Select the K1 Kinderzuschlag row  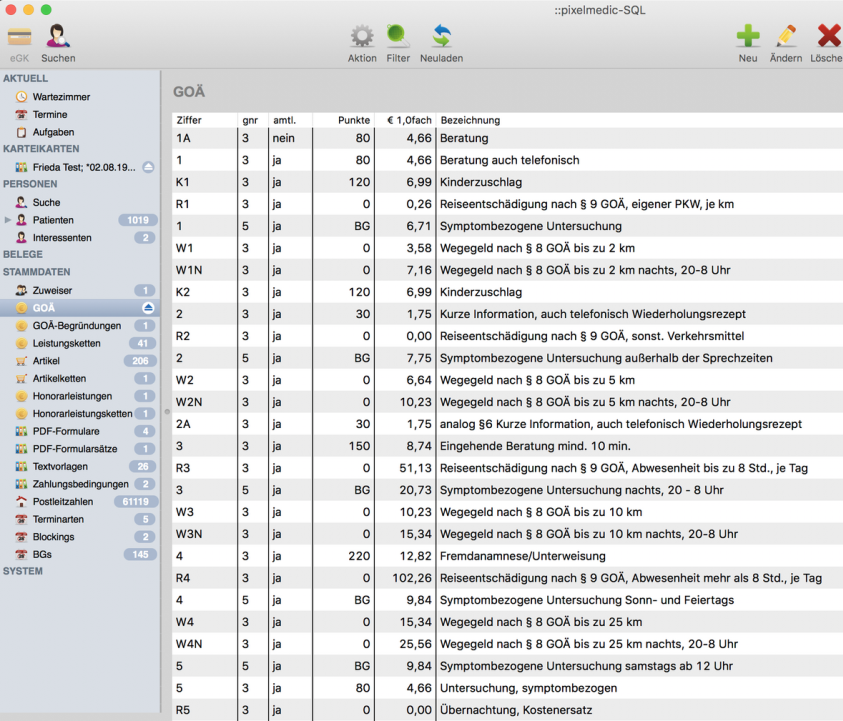point(507,182)
